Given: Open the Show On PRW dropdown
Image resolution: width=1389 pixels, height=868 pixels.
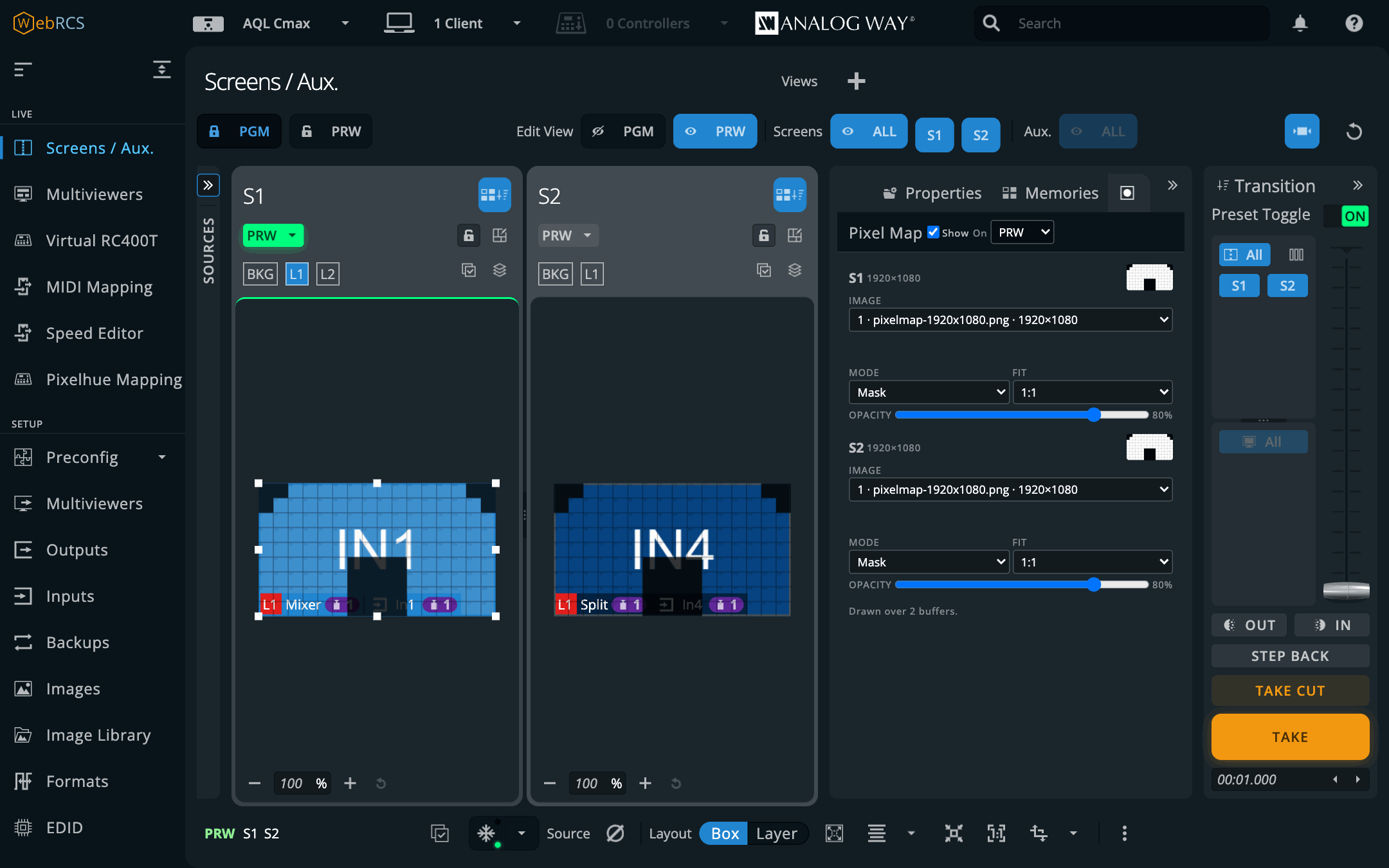Looking at the screenshot, I should point(1022,232).
